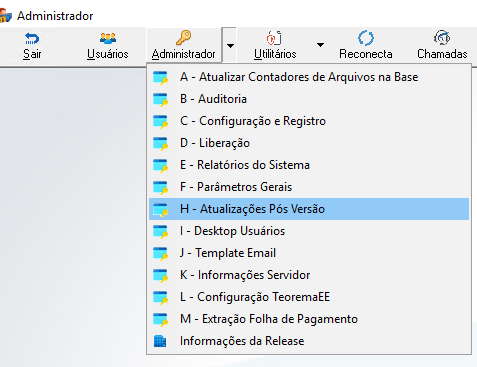Click the Sair toolbar button

[32, 45]
